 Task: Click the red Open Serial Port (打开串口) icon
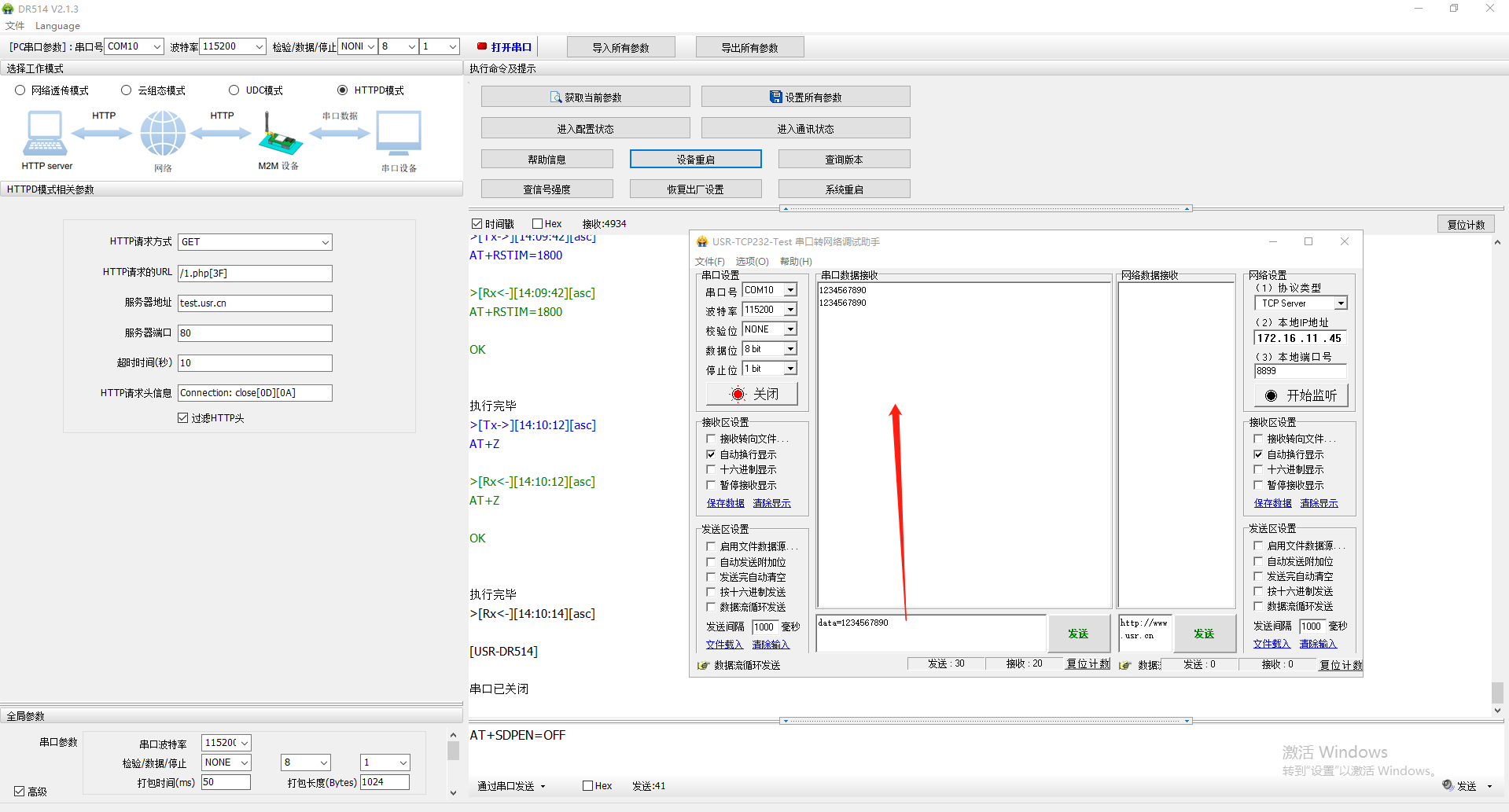[x=482, y=47]
